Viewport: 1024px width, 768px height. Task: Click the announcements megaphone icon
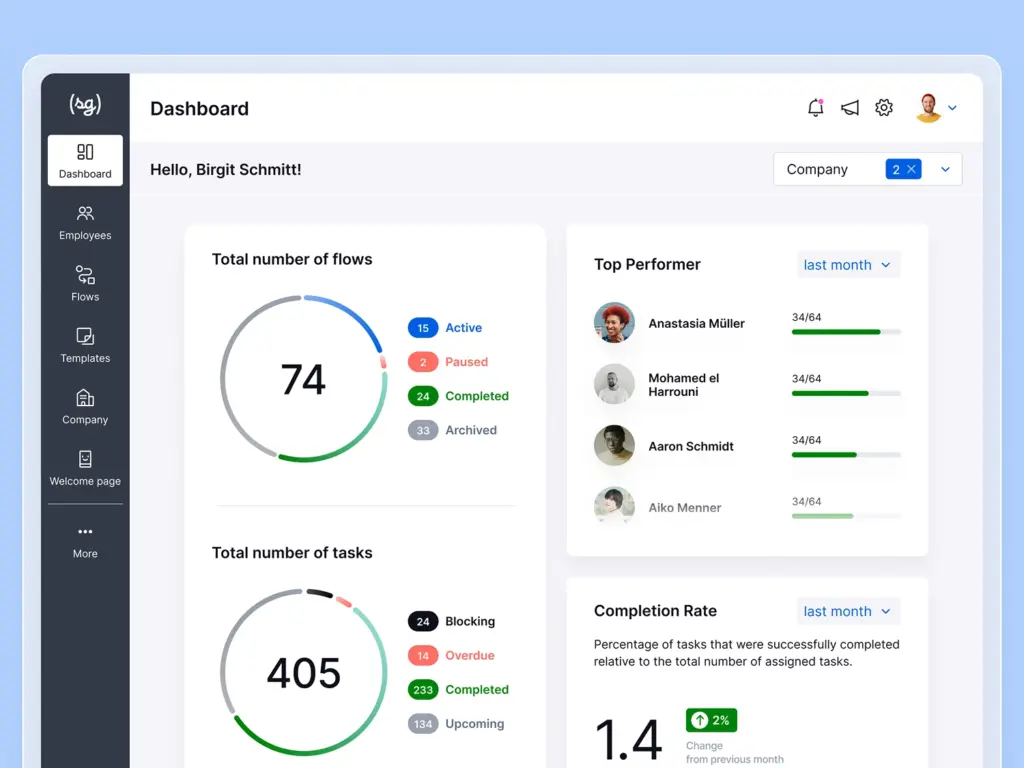[849, 107]
